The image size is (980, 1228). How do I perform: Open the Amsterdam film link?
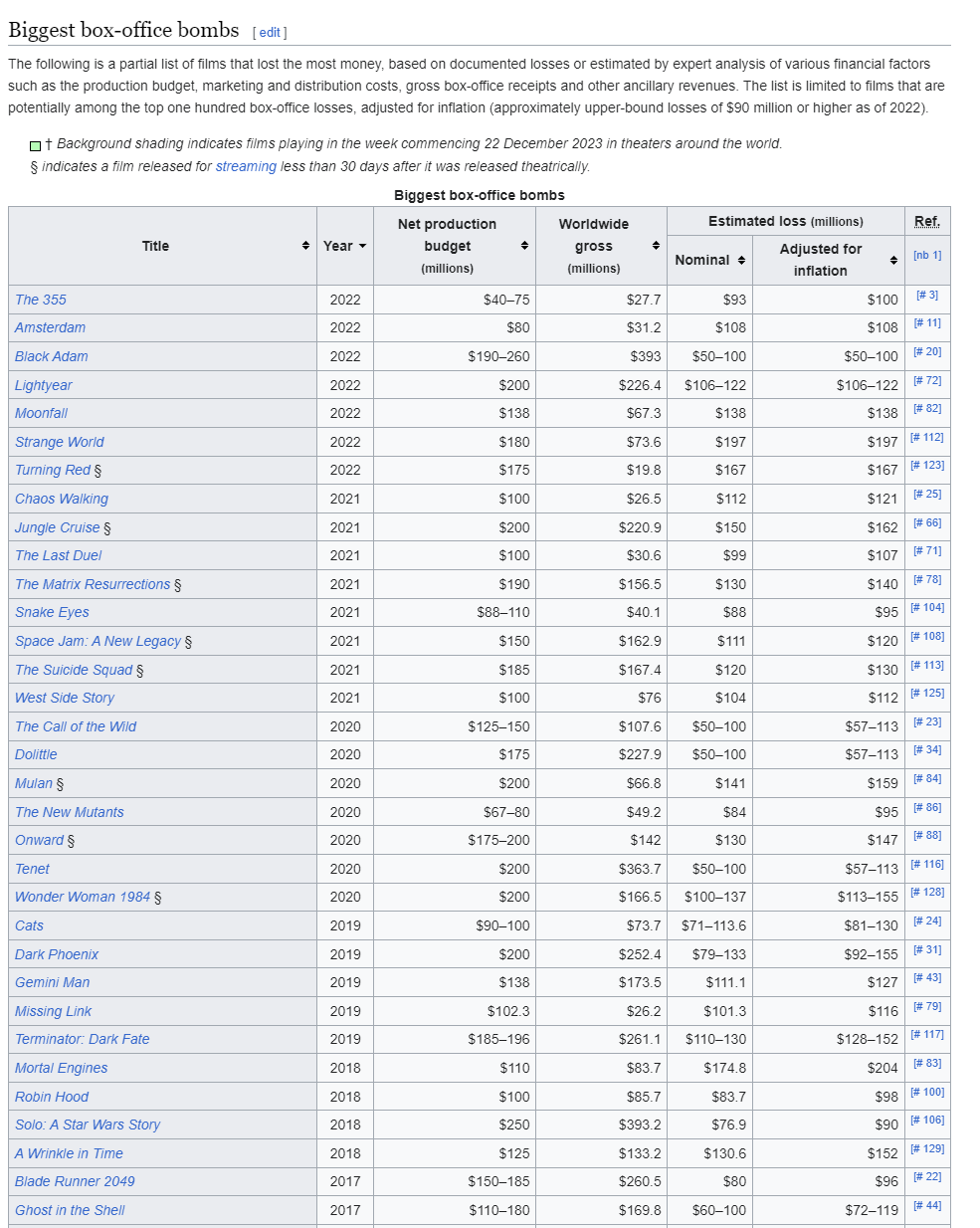[x=50, y=327]
